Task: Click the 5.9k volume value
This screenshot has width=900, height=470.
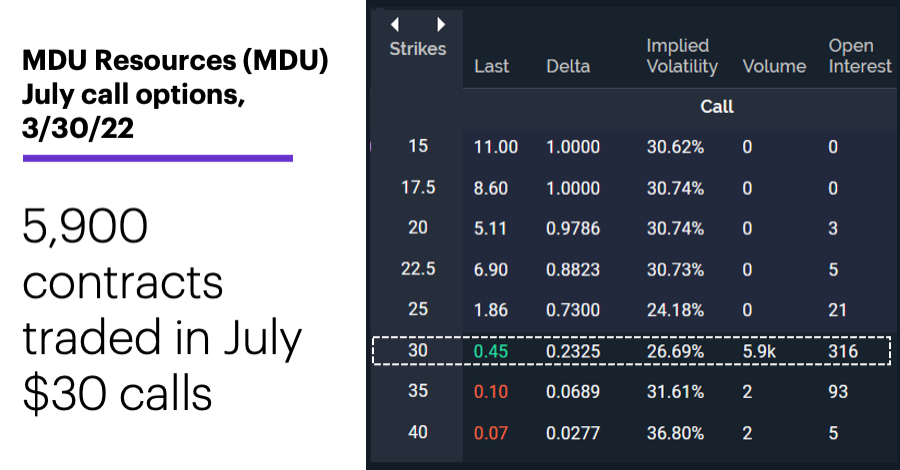Action: [759, 351]
